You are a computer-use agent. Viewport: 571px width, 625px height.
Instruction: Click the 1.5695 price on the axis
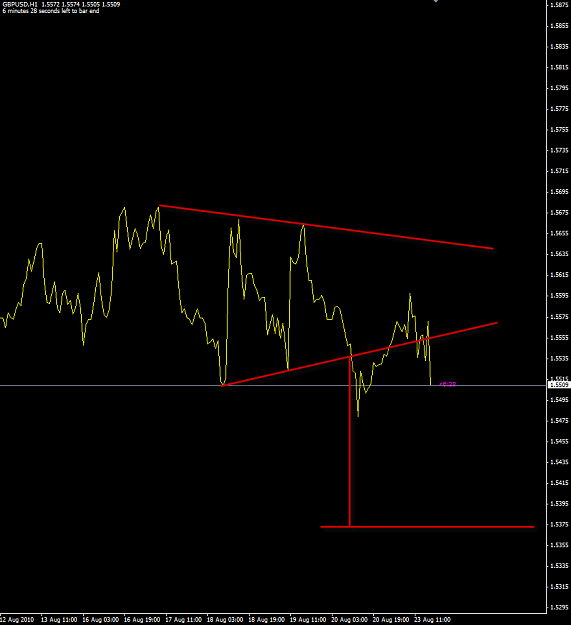(559, 192)
